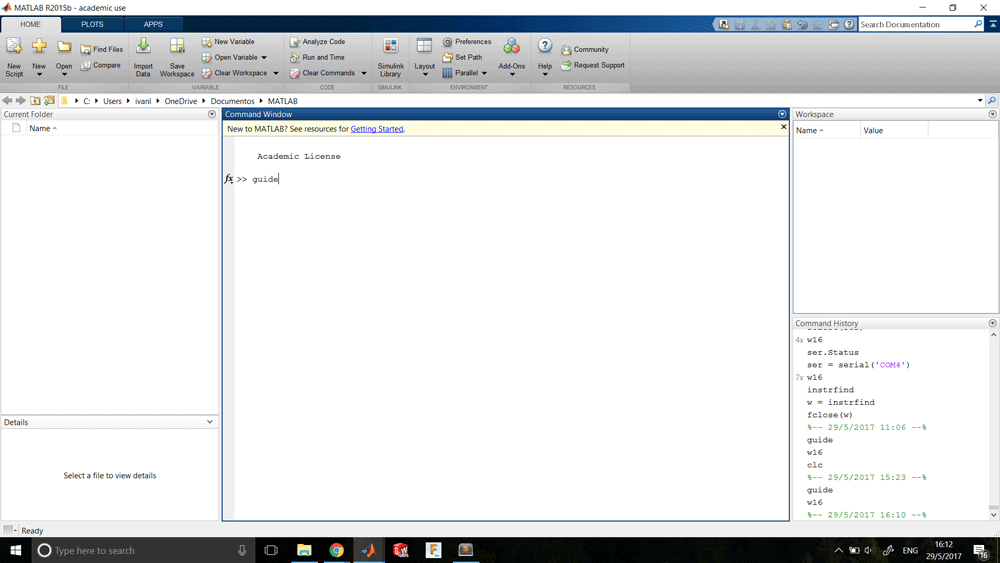
Task: Open the Add-Ons menu
Action: (x=511, y=57)
